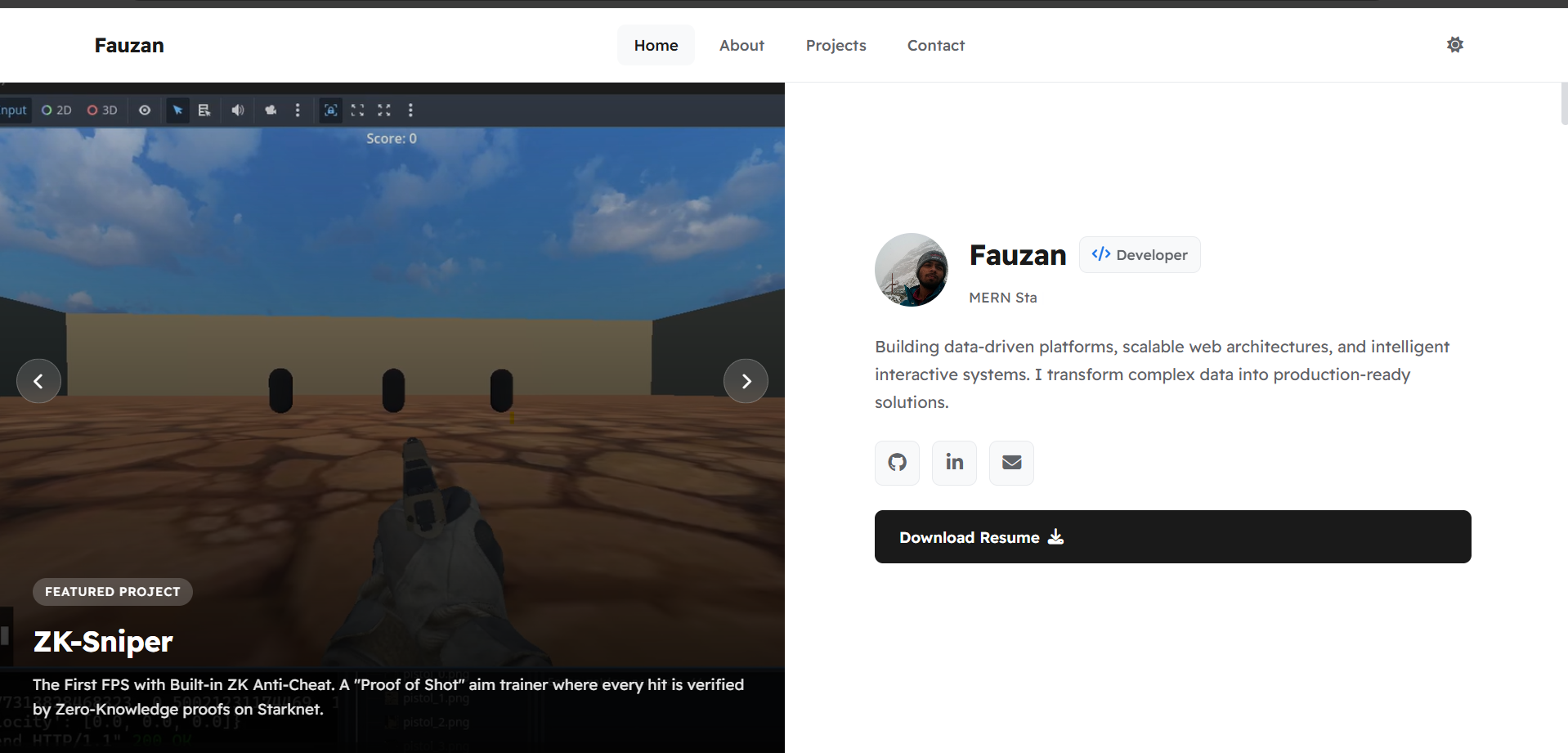Open the Projects navigation item

point(836,45)
